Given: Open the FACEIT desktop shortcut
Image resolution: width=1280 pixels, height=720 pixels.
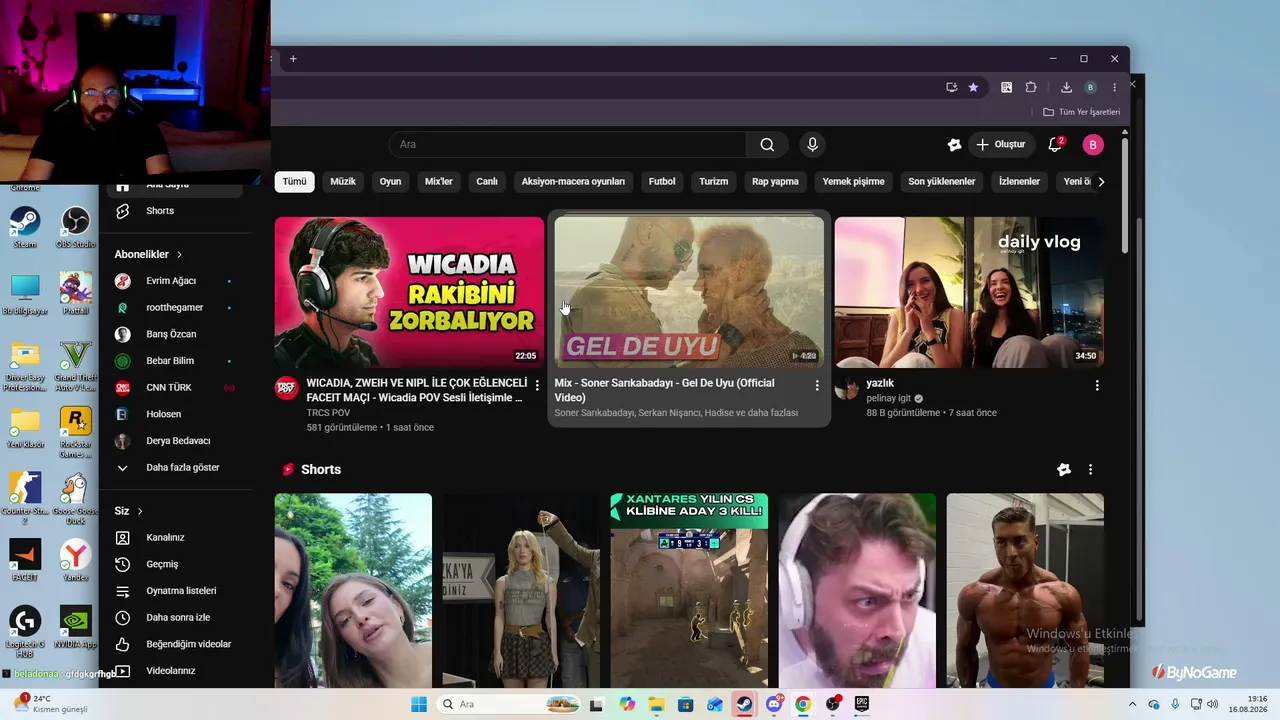Looking at the screenshot, I should coord(25,561).
